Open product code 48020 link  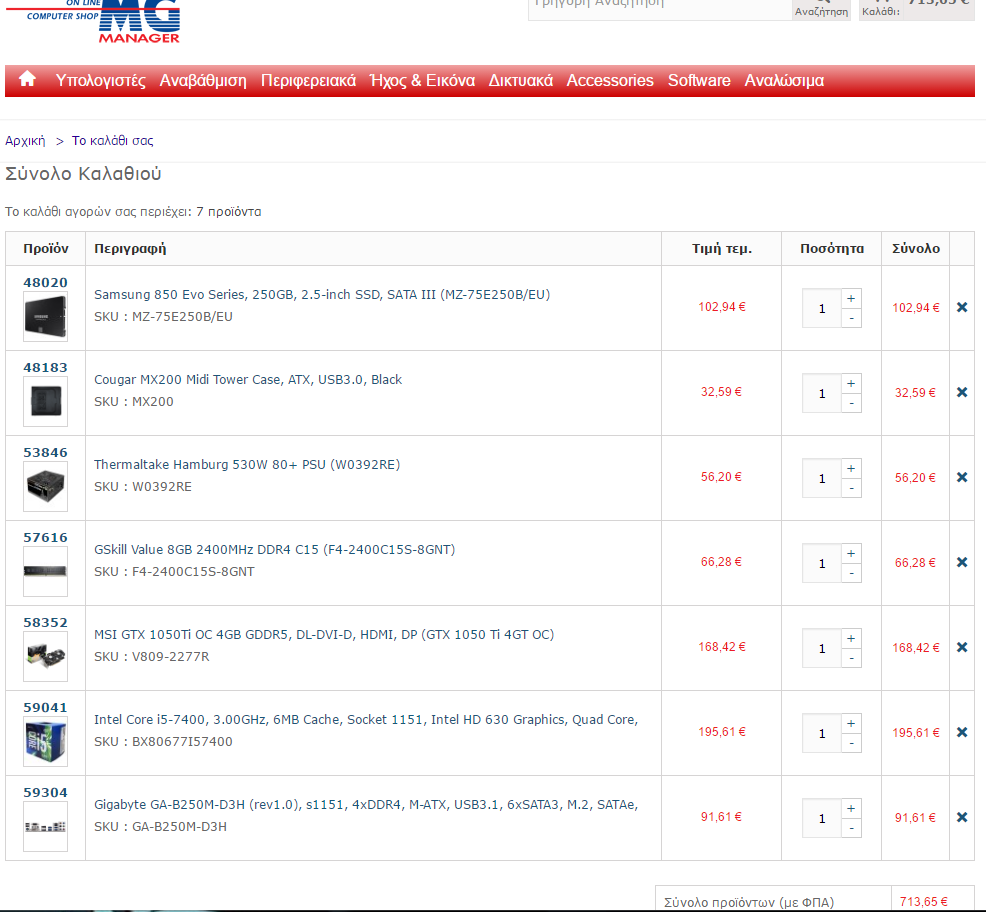(45, 282)
